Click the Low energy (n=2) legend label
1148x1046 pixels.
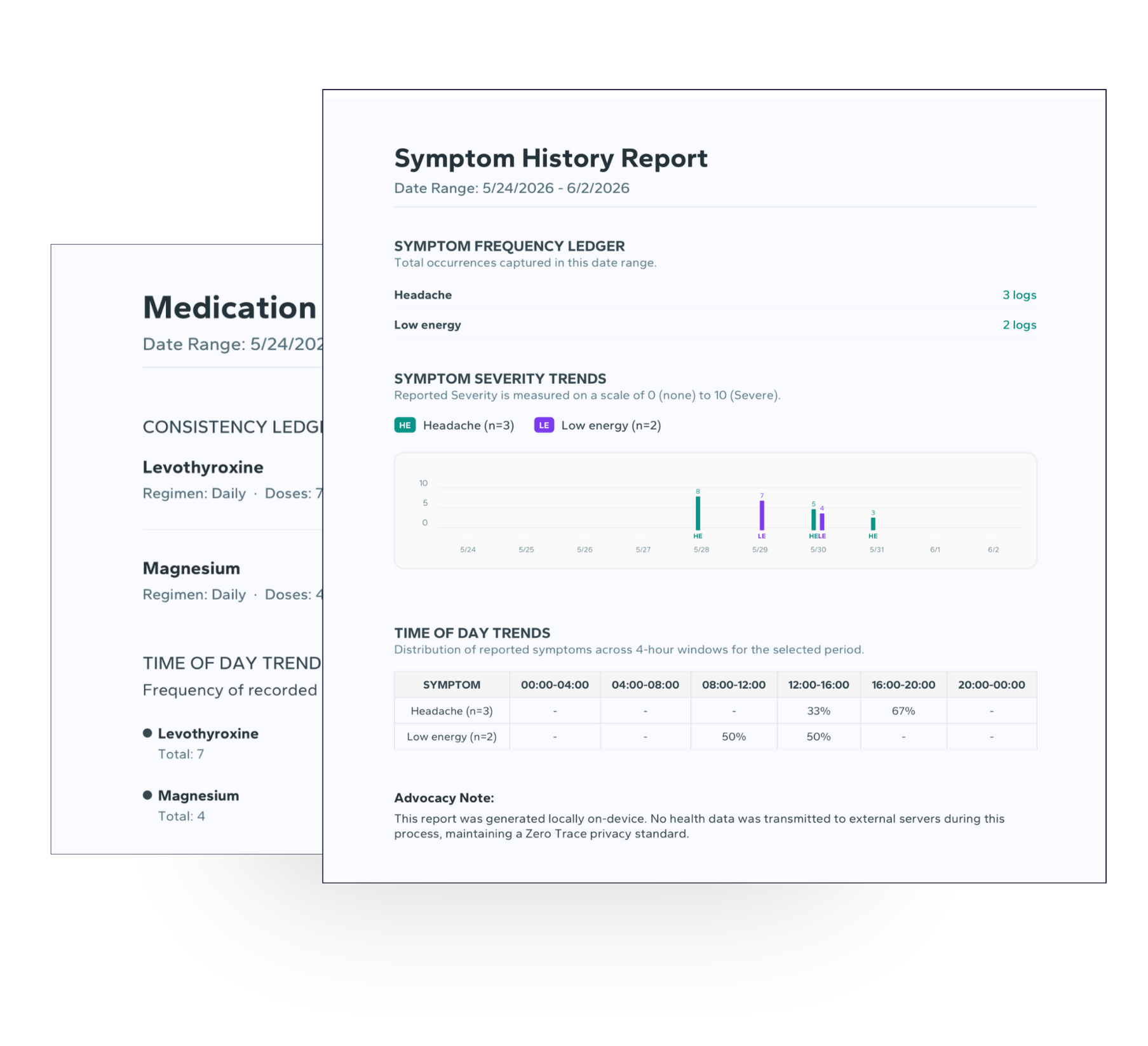point(611,425)
